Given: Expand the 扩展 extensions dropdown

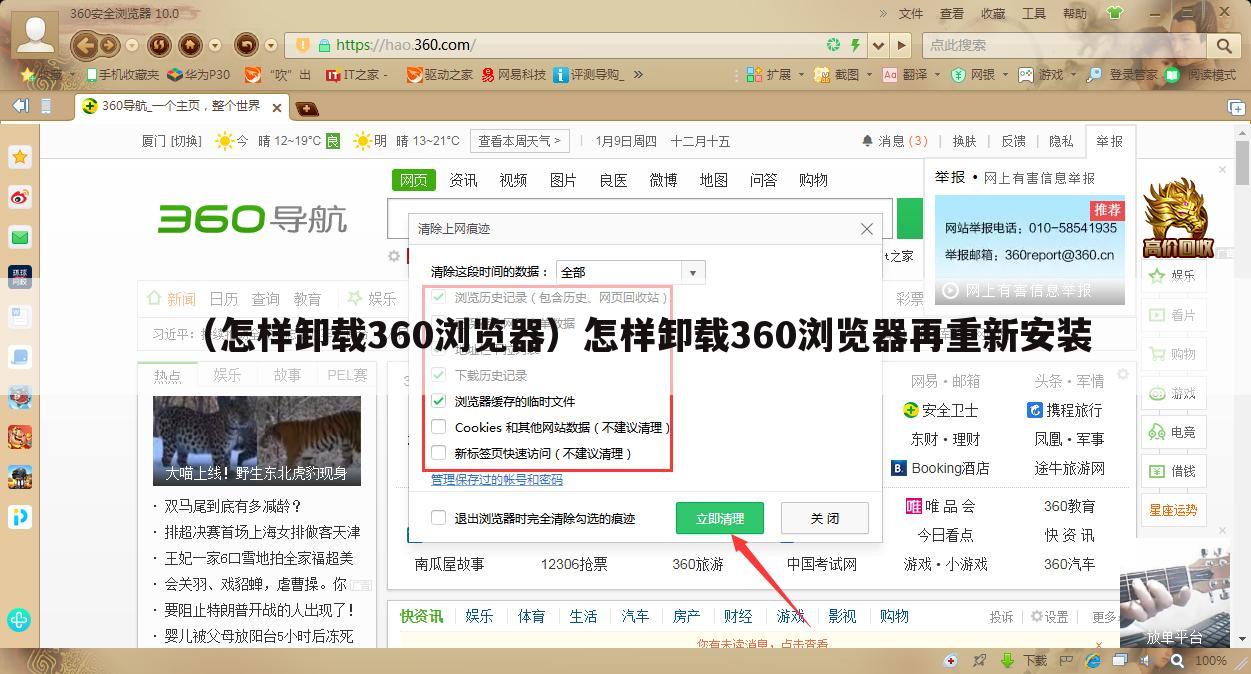Looking at the screenshot, I should pyautogui.click(x=800, y=74).
